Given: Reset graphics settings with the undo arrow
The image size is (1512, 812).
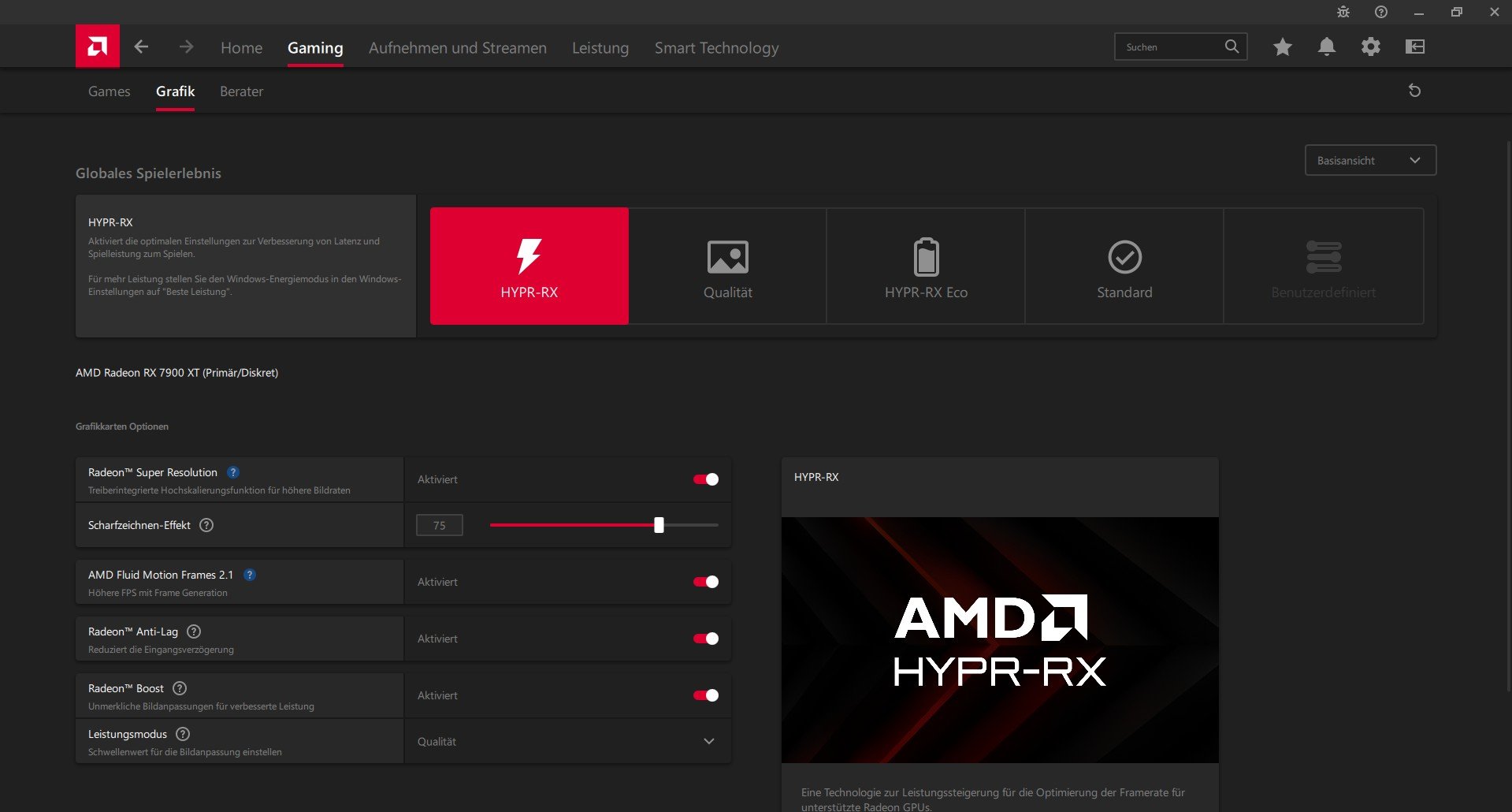Looking at the screenshot, I should (1414, 91).
